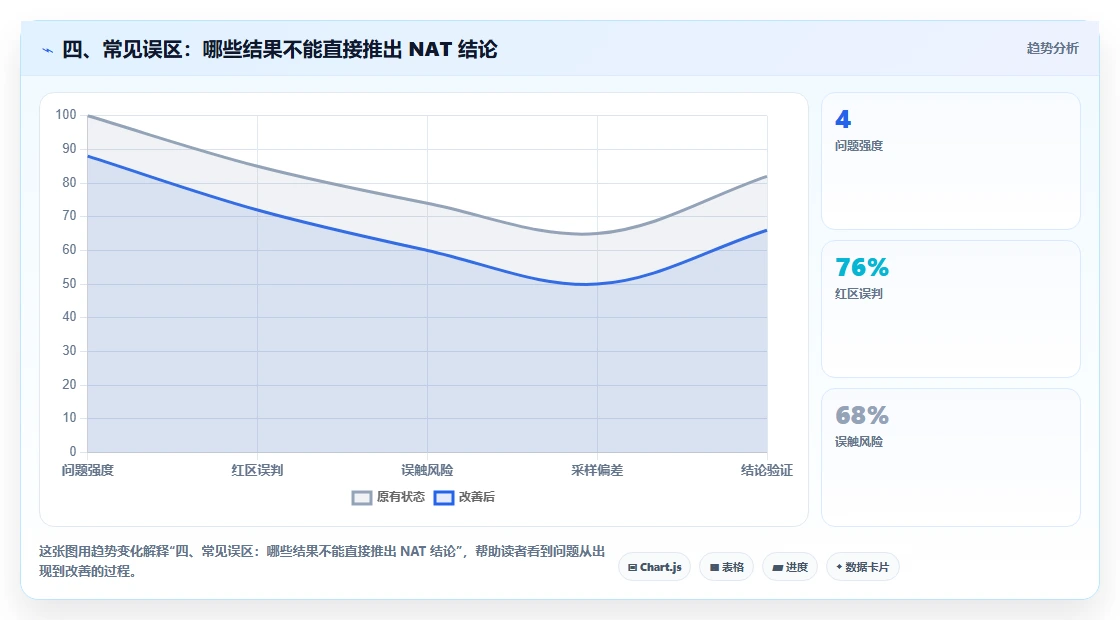Click the 红区误判 x-axis label
Image resolution: width=1120 pixels, height=620 pixels.
click(257, 470)
